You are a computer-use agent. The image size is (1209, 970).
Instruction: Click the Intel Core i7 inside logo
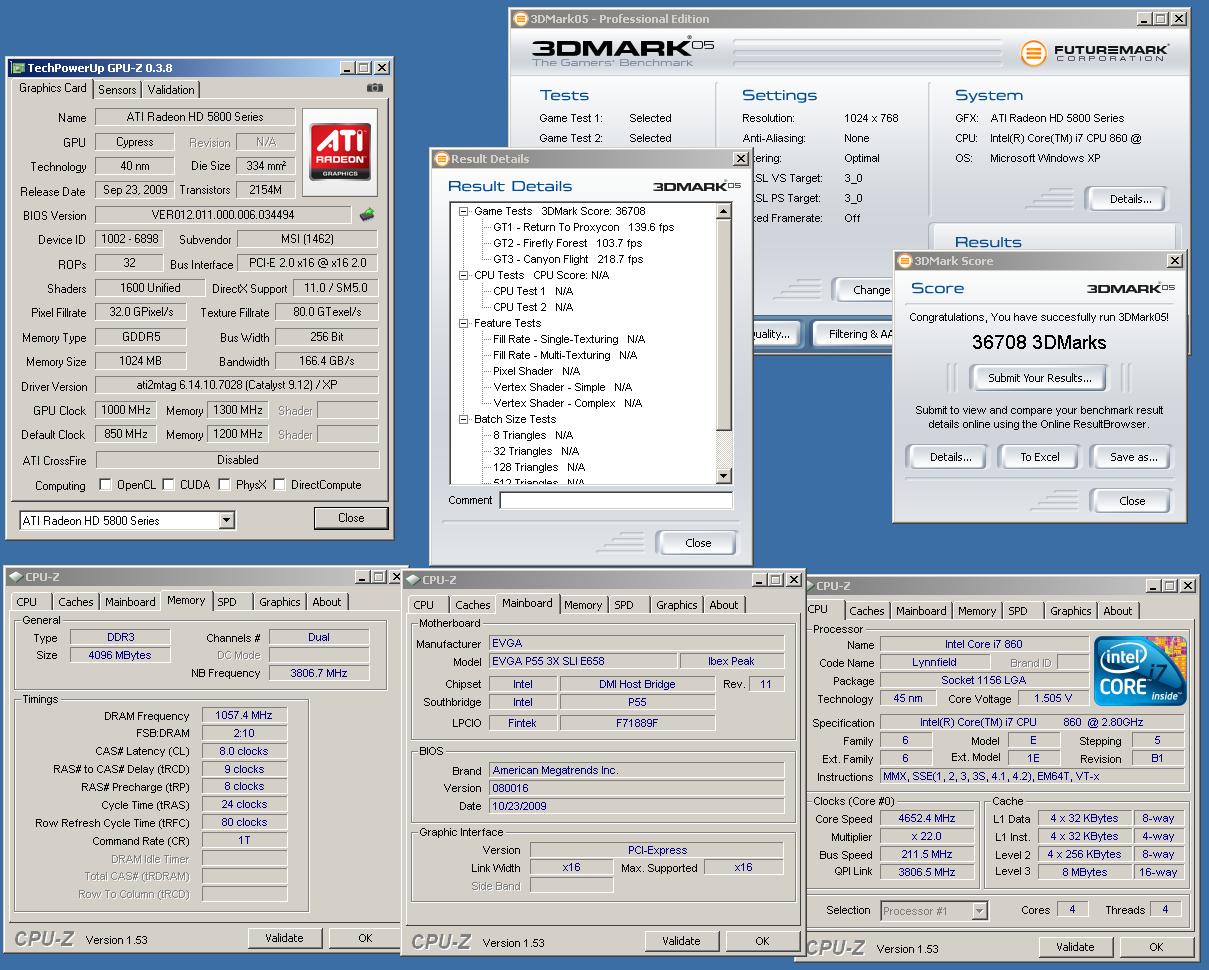coord(1141,670)
